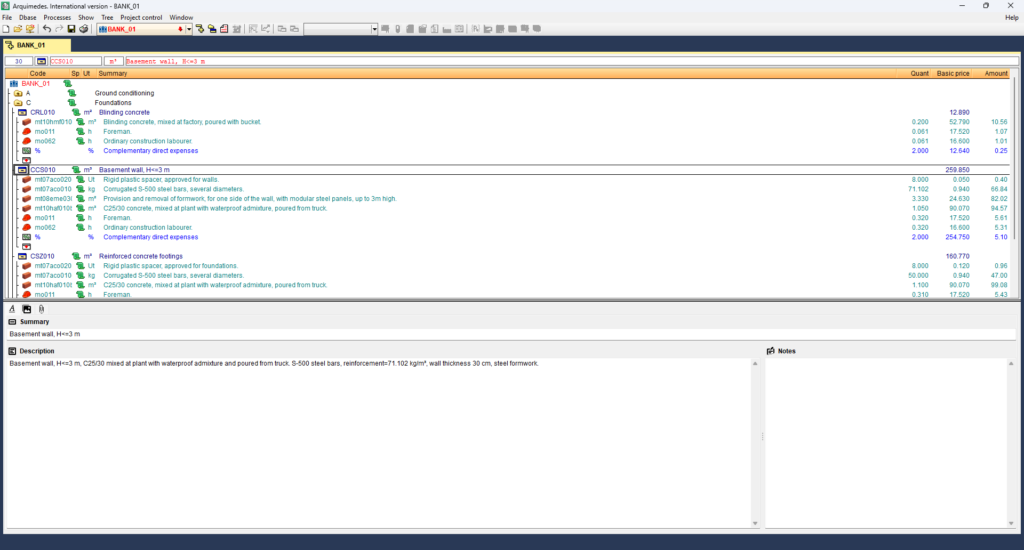
Task: Collapse the CRL010 Blinding concrete item
Action: coord(22,112)
